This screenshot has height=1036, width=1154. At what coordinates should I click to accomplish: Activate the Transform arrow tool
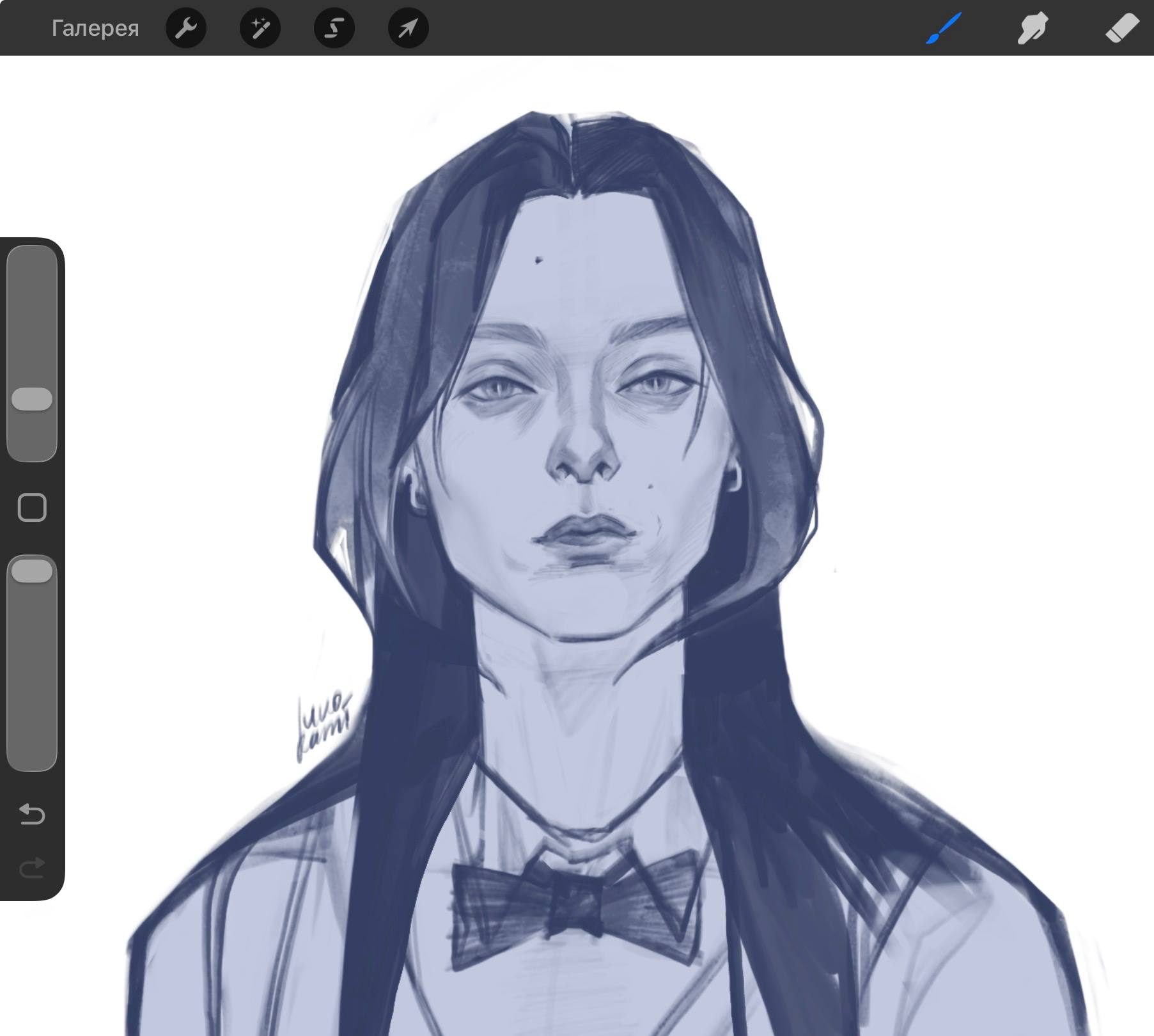[x=409, y=28]
